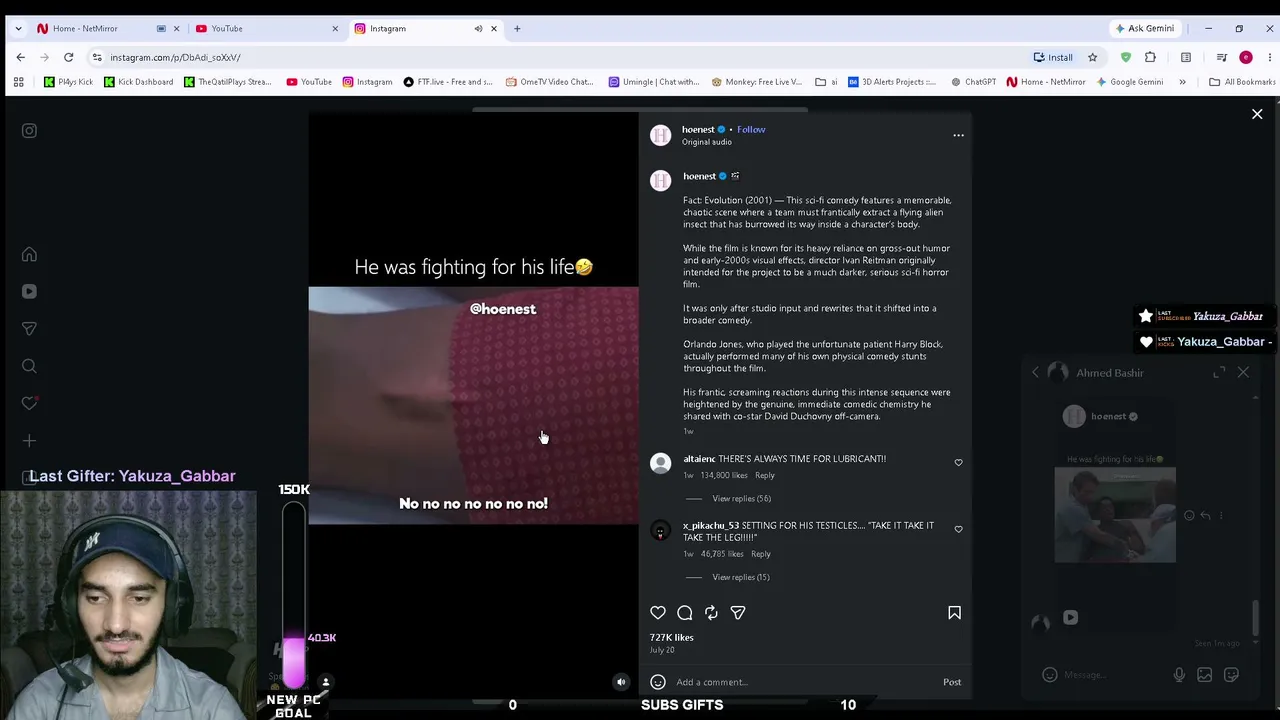Show hidden bookmarks via the overflow chevron
This screenshot has width=1280, height=720.
1182,82
